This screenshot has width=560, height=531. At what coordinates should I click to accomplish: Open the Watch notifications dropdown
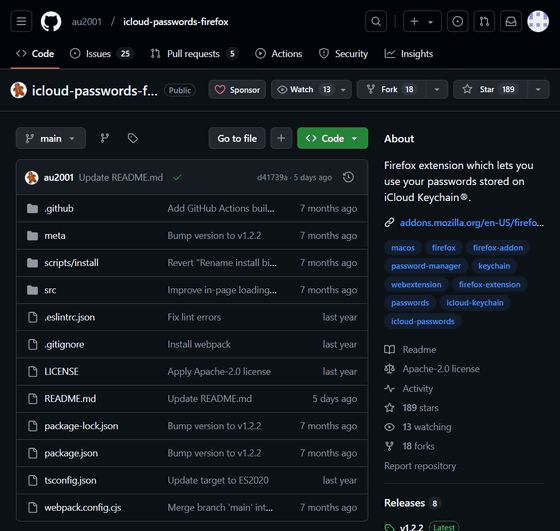(x=311, y=89)
